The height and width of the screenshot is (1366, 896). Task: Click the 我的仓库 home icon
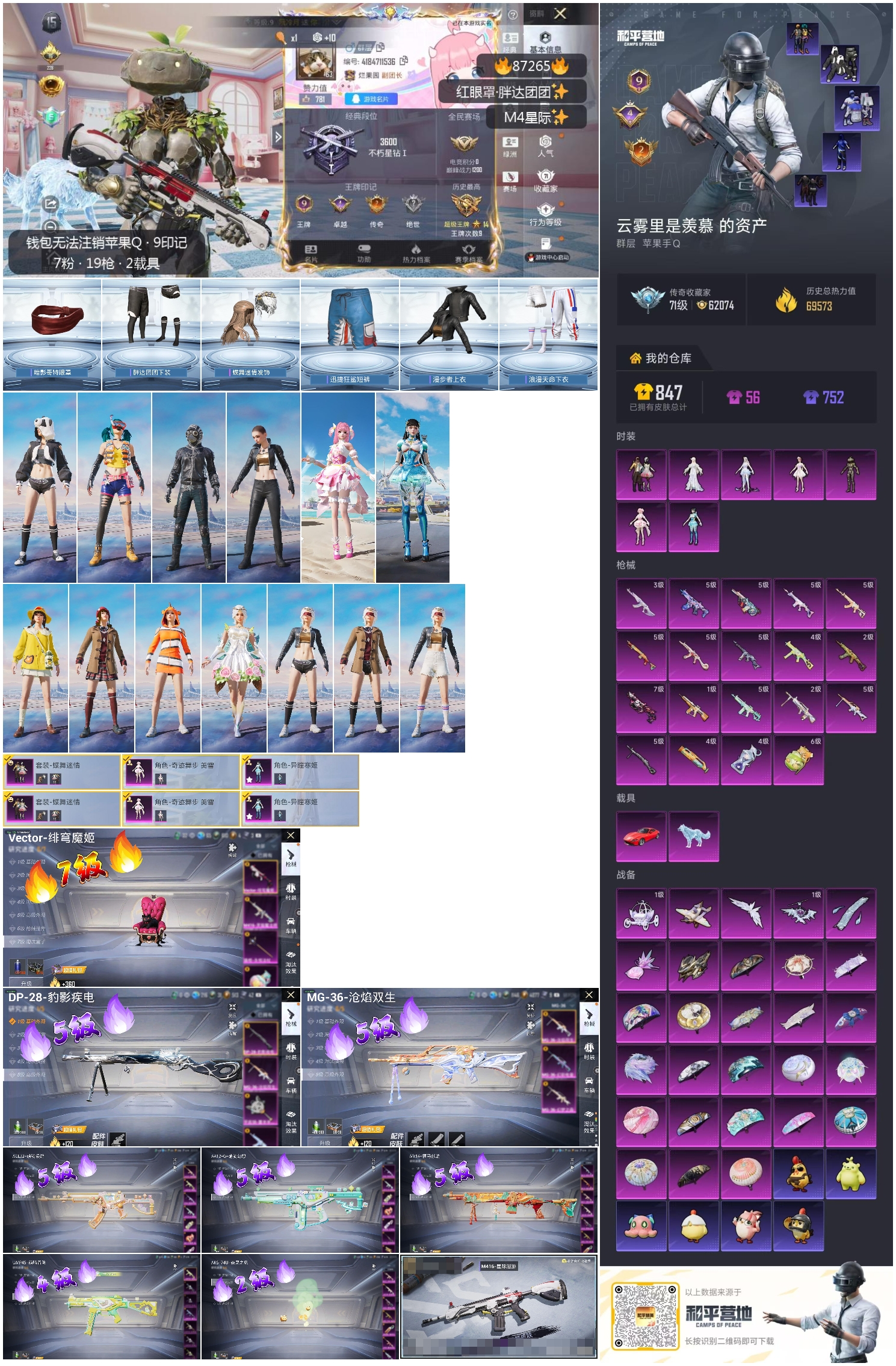[x=635, y=358]
